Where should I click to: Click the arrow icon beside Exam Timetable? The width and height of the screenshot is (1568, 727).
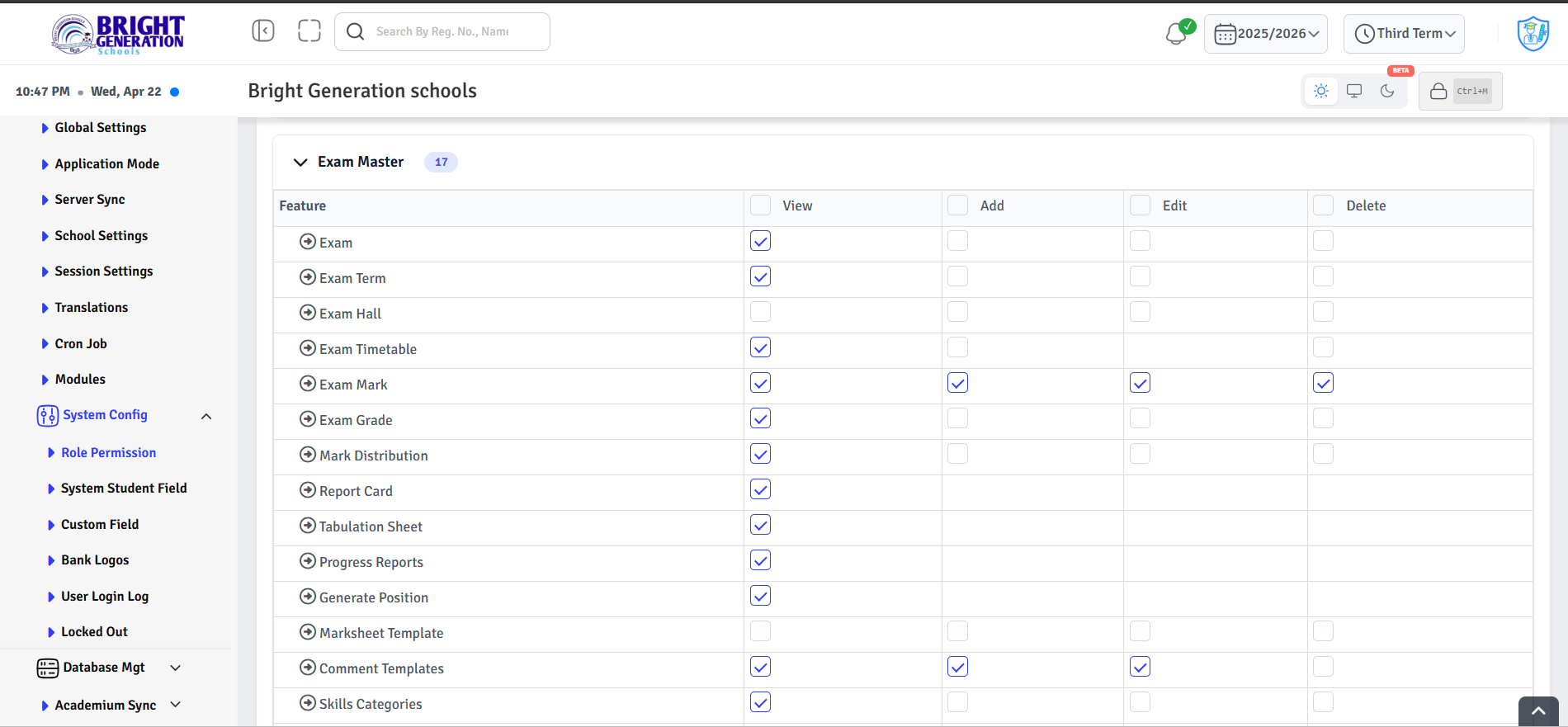(308, 347)
